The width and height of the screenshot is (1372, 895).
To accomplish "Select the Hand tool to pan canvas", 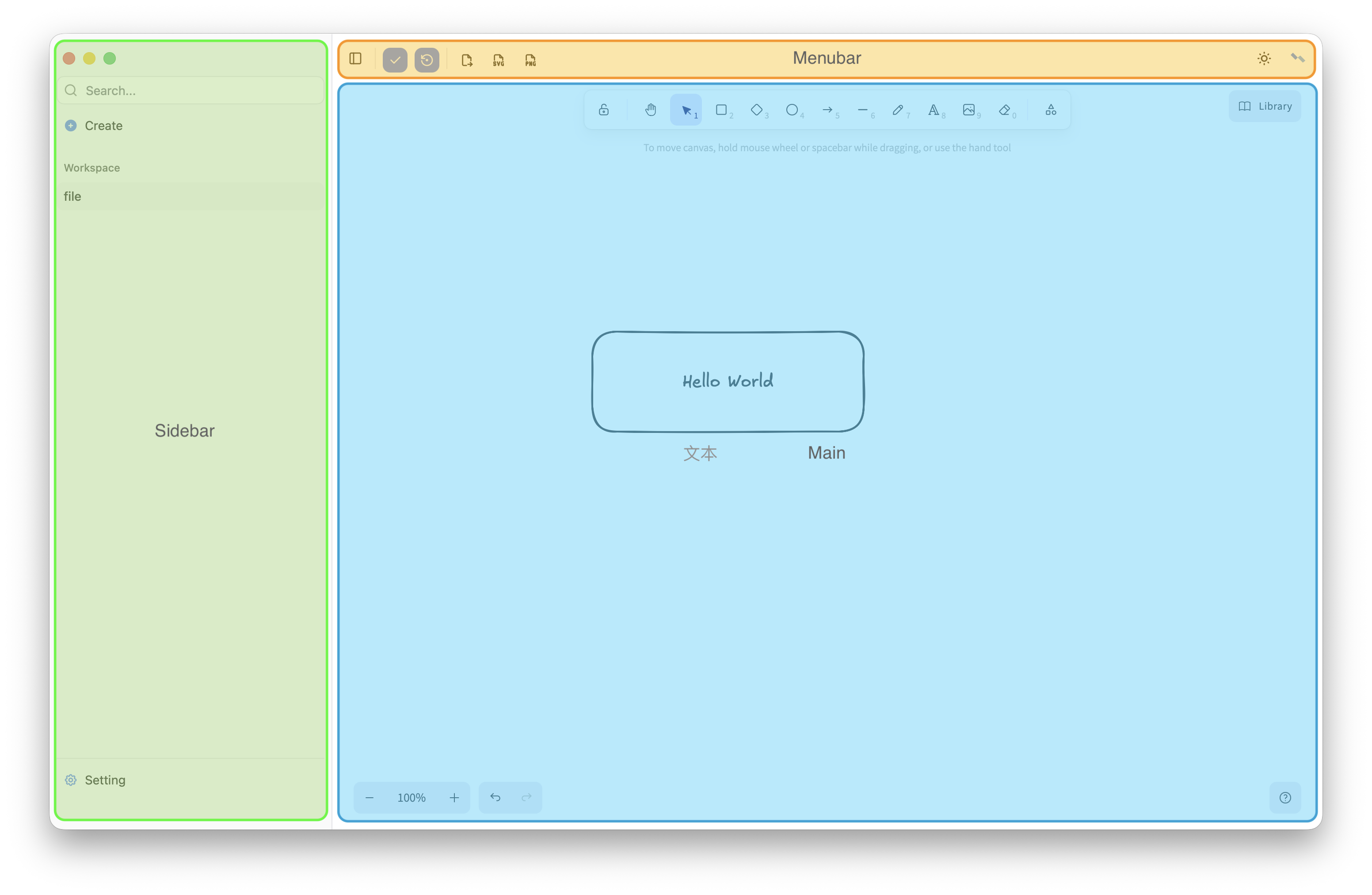I will click(x=650, y=110).
